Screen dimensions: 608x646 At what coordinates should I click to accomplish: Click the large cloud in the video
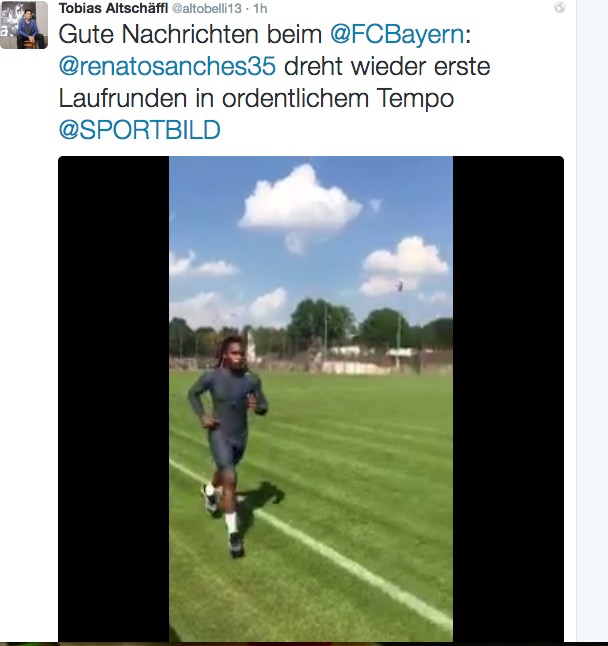(x=300, y=204)
